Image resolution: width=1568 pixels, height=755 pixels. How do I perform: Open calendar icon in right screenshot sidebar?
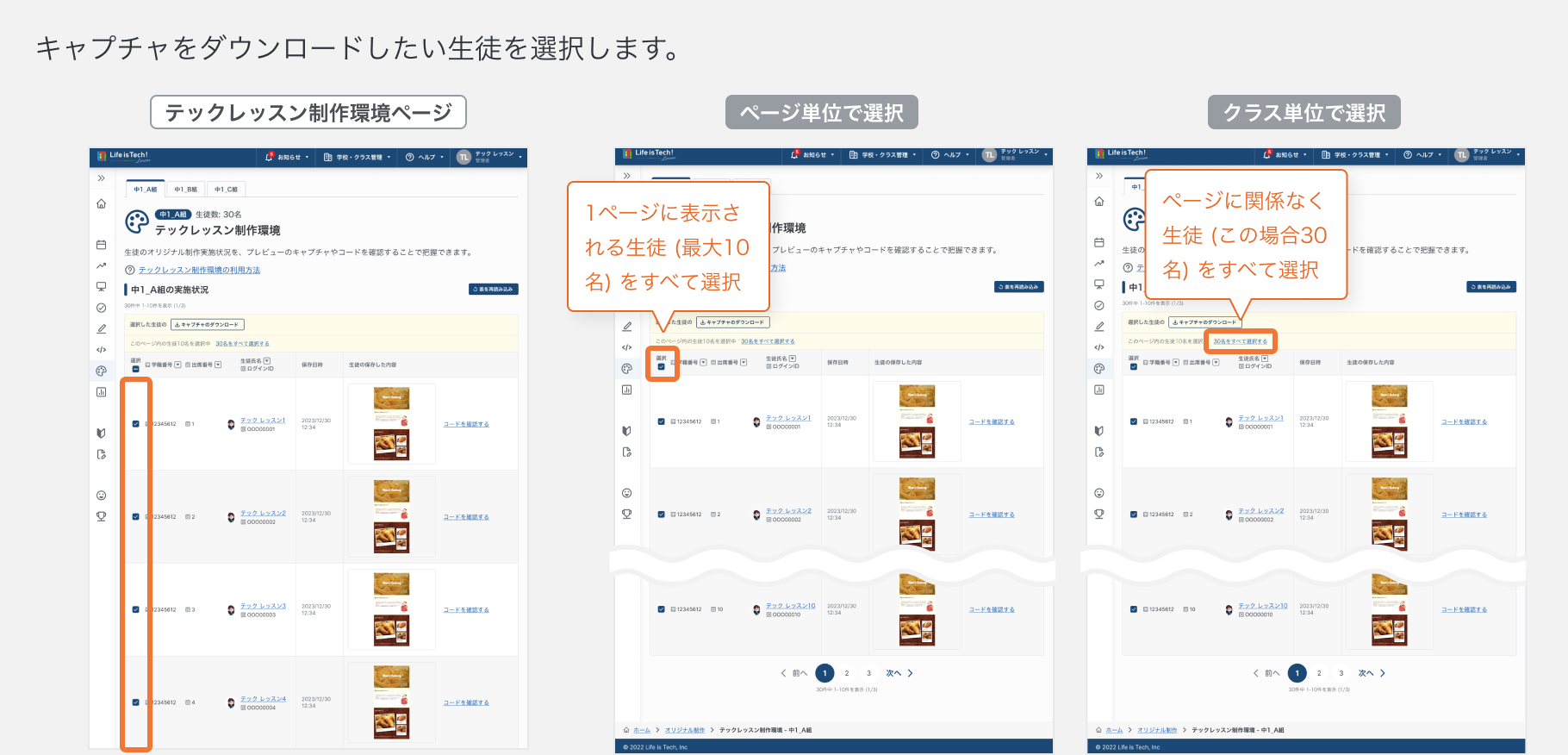(x=1098, y=242)
